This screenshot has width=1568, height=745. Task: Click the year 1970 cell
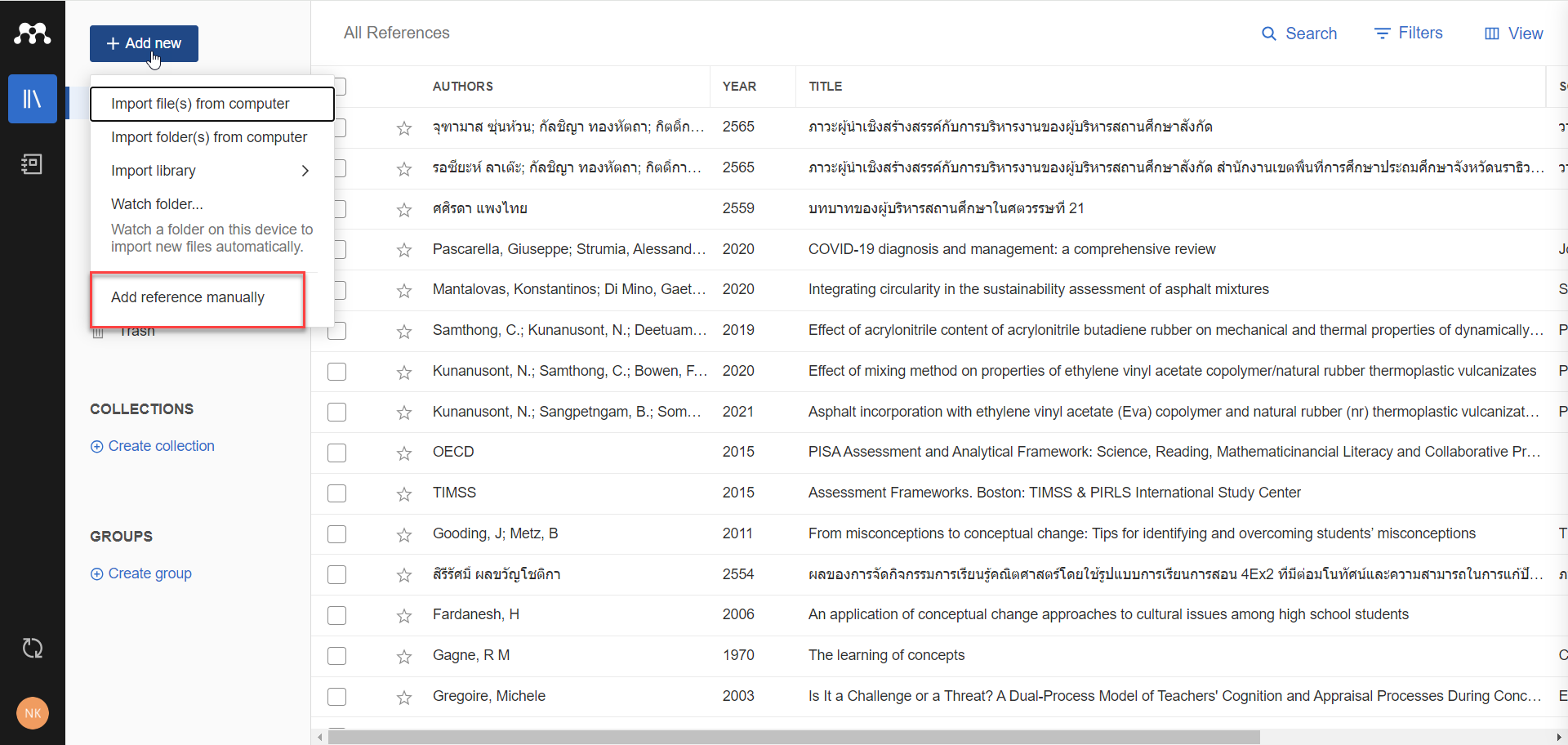coord(738,656)
